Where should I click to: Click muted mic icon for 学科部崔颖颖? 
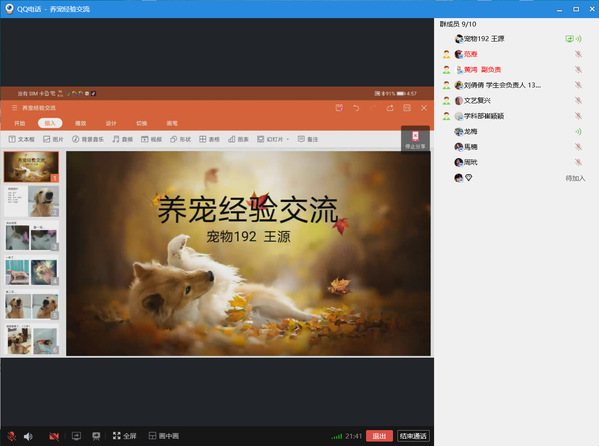tap(578, 116)
